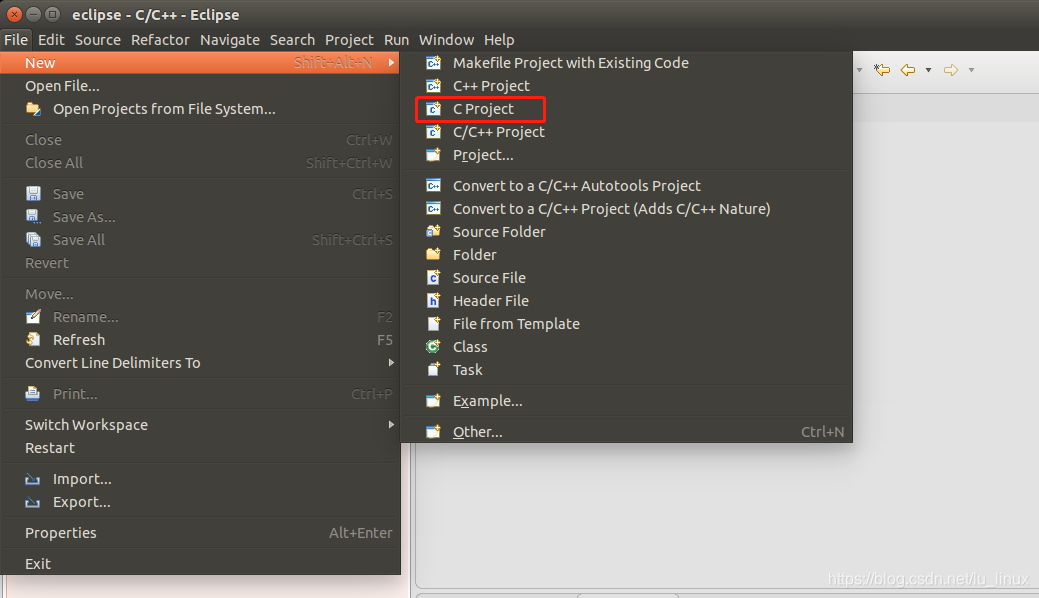
Task: Open dropdown arrow left of Last Edit icon
Action: (x=859, y=70)
